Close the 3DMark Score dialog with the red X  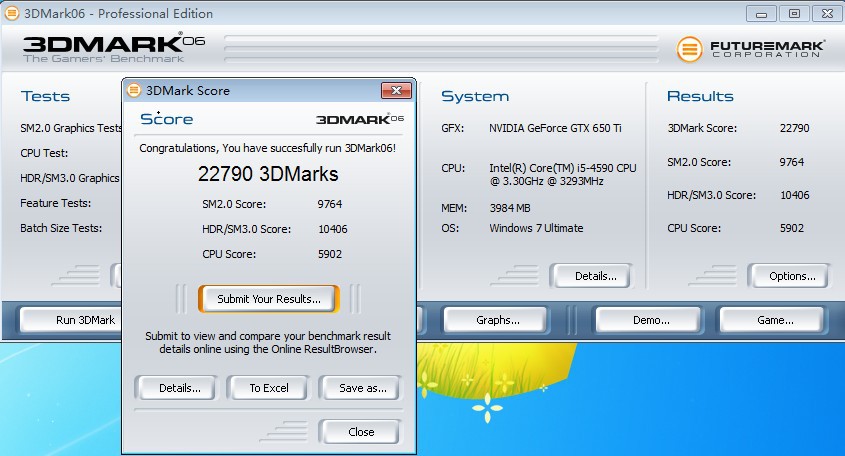click(x=396, y=91)
